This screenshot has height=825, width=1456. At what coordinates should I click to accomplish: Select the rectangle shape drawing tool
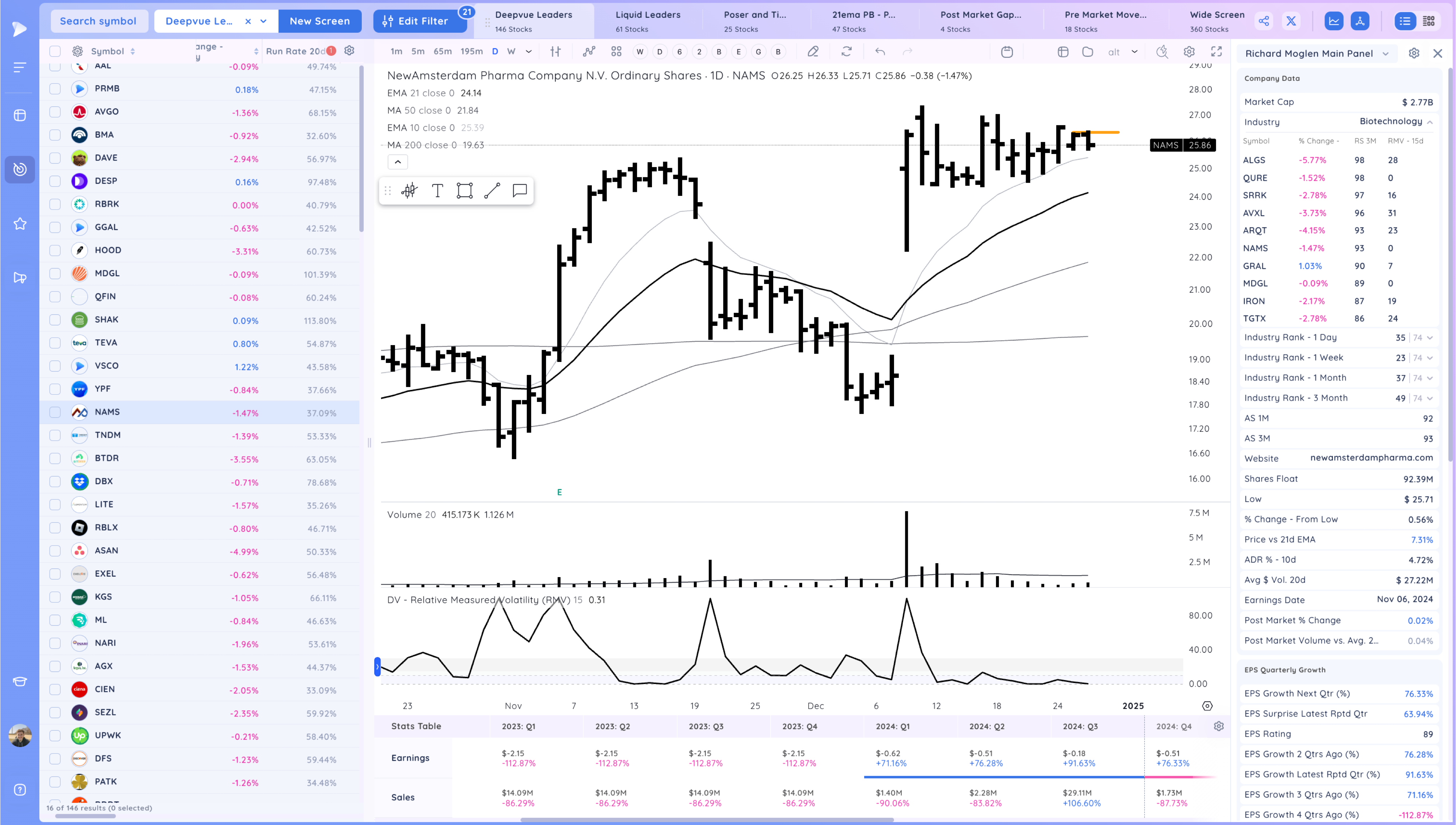click(464, 191)
